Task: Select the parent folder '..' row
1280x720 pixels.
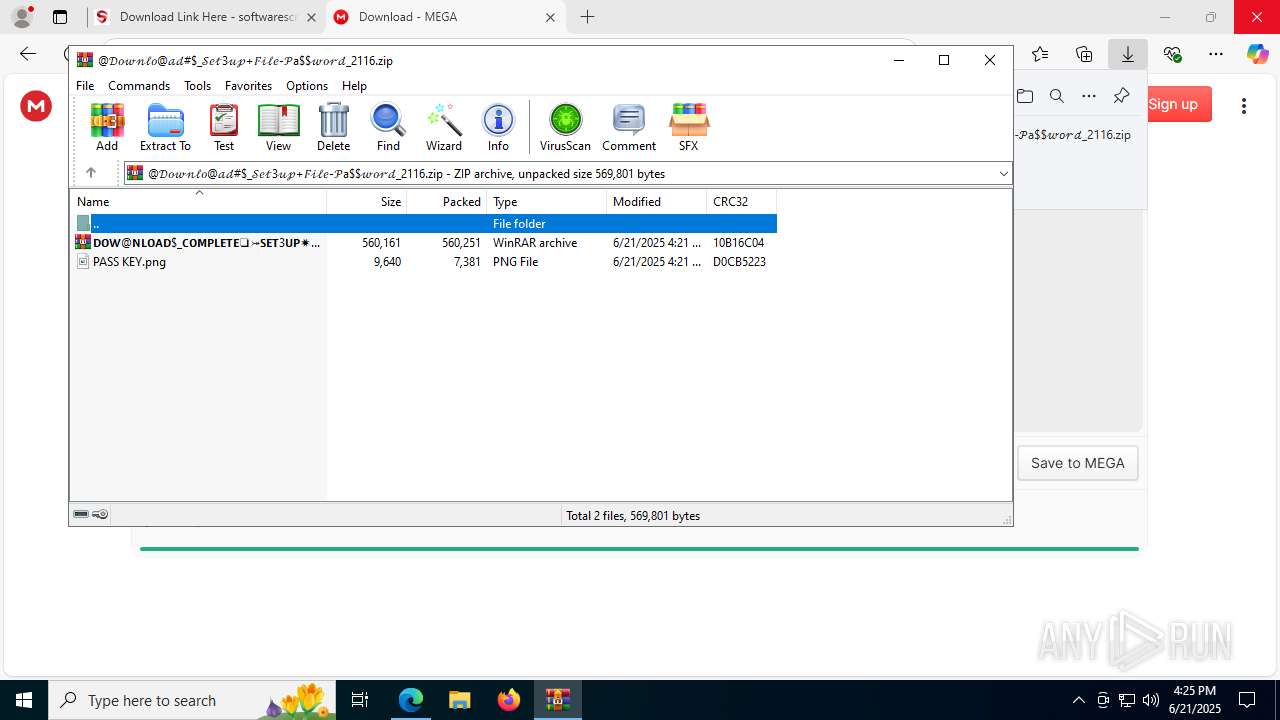Action: coord(424,224)
